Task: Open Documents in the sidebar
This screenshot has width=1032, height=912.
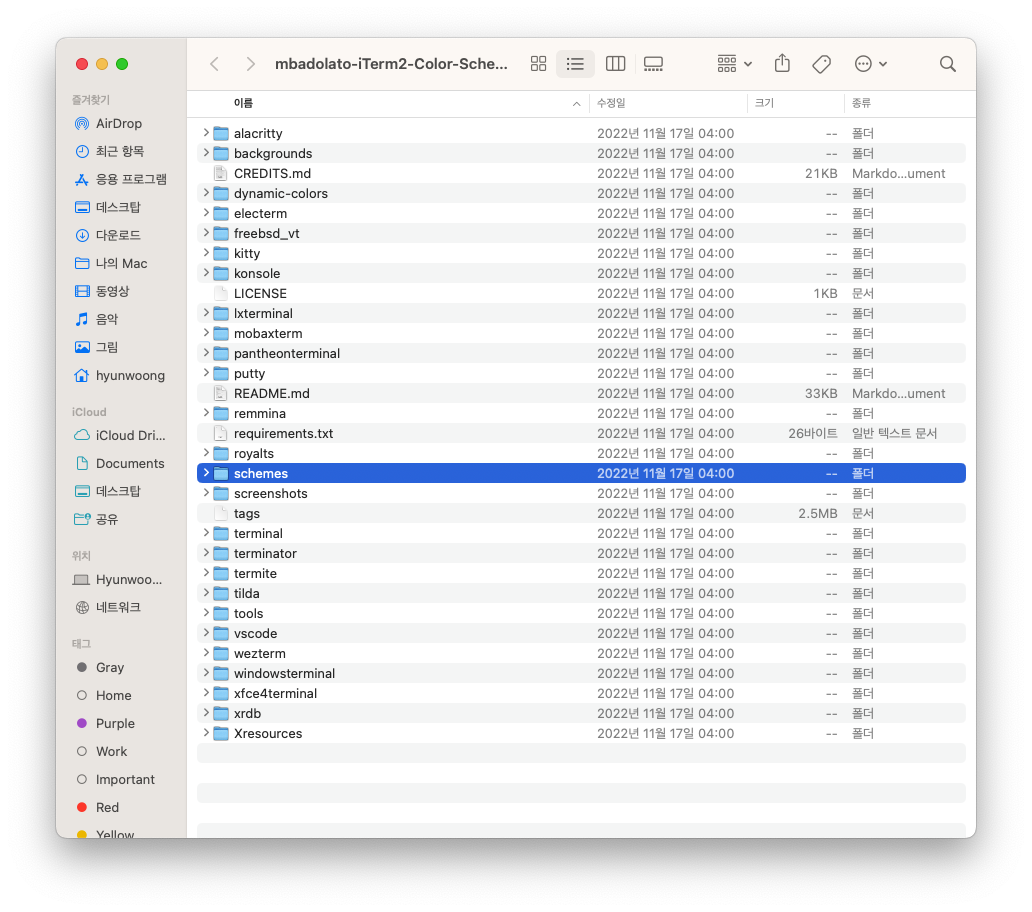Action: [119, 463]
